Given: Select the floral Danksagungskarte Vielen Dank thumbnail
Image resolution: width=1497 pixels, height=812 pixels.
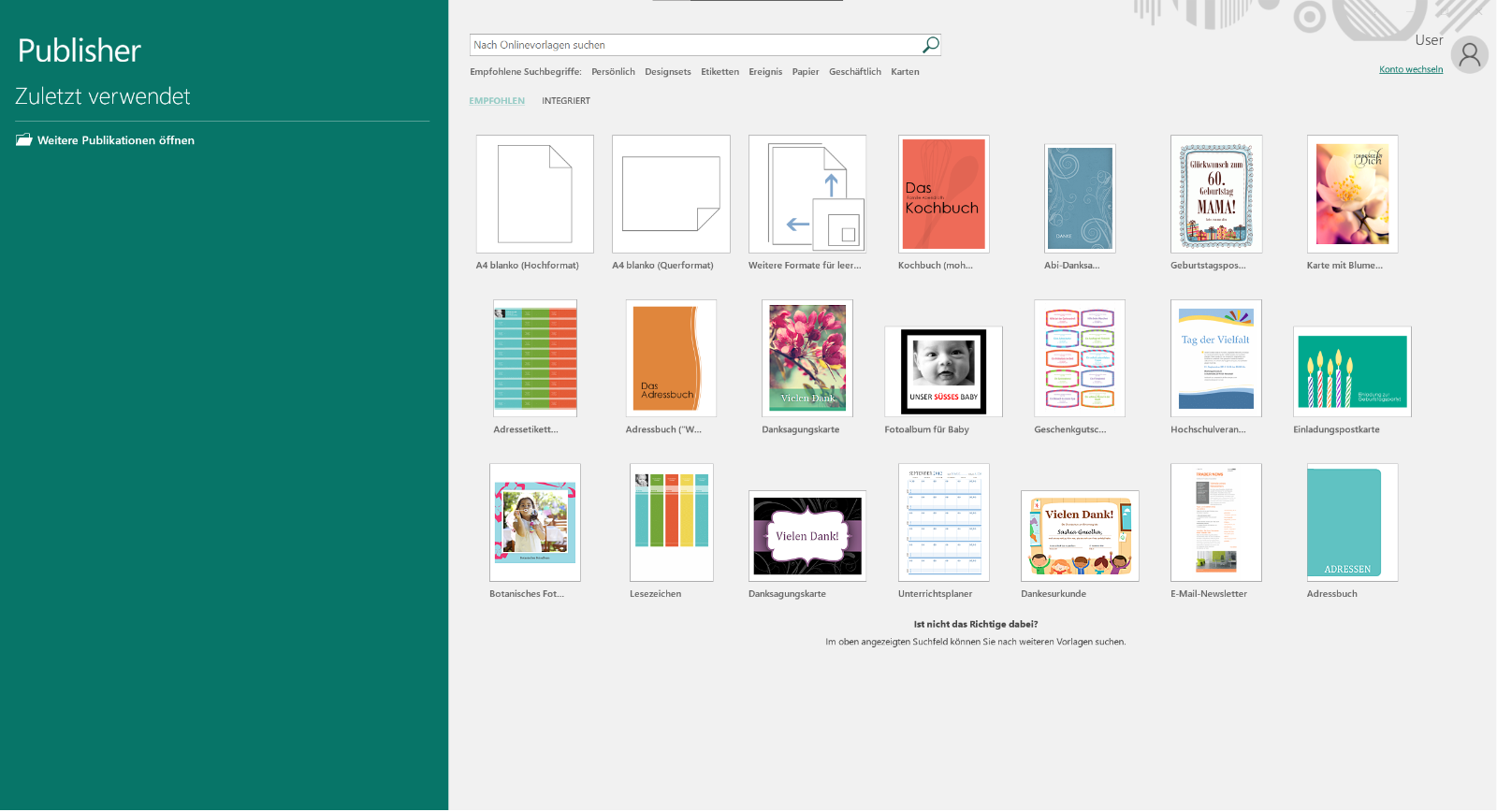Looking at the screenshot, I should click(x=807, y=358).
